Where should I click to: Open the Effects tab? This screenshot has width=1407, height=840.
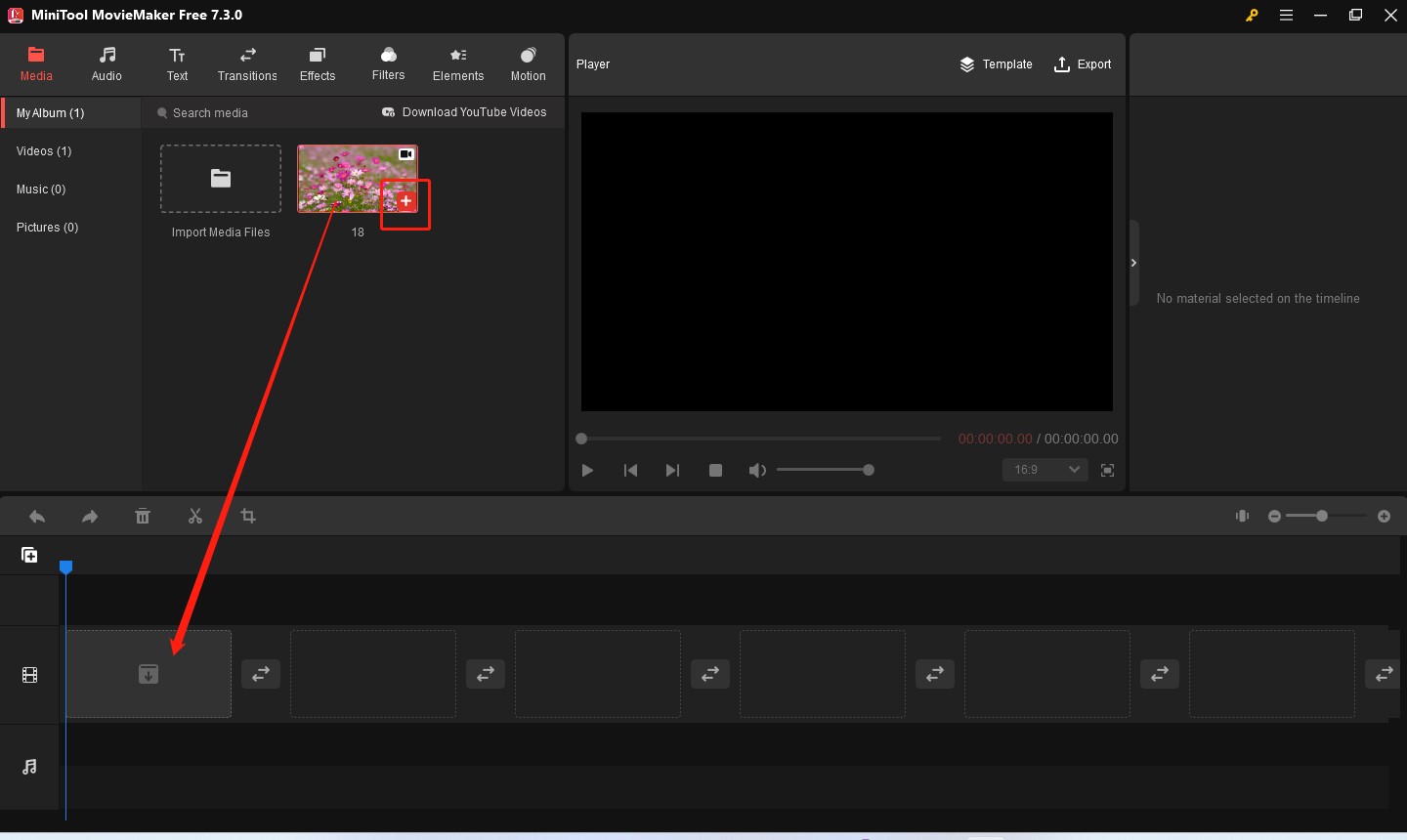(x=318, y=64)
